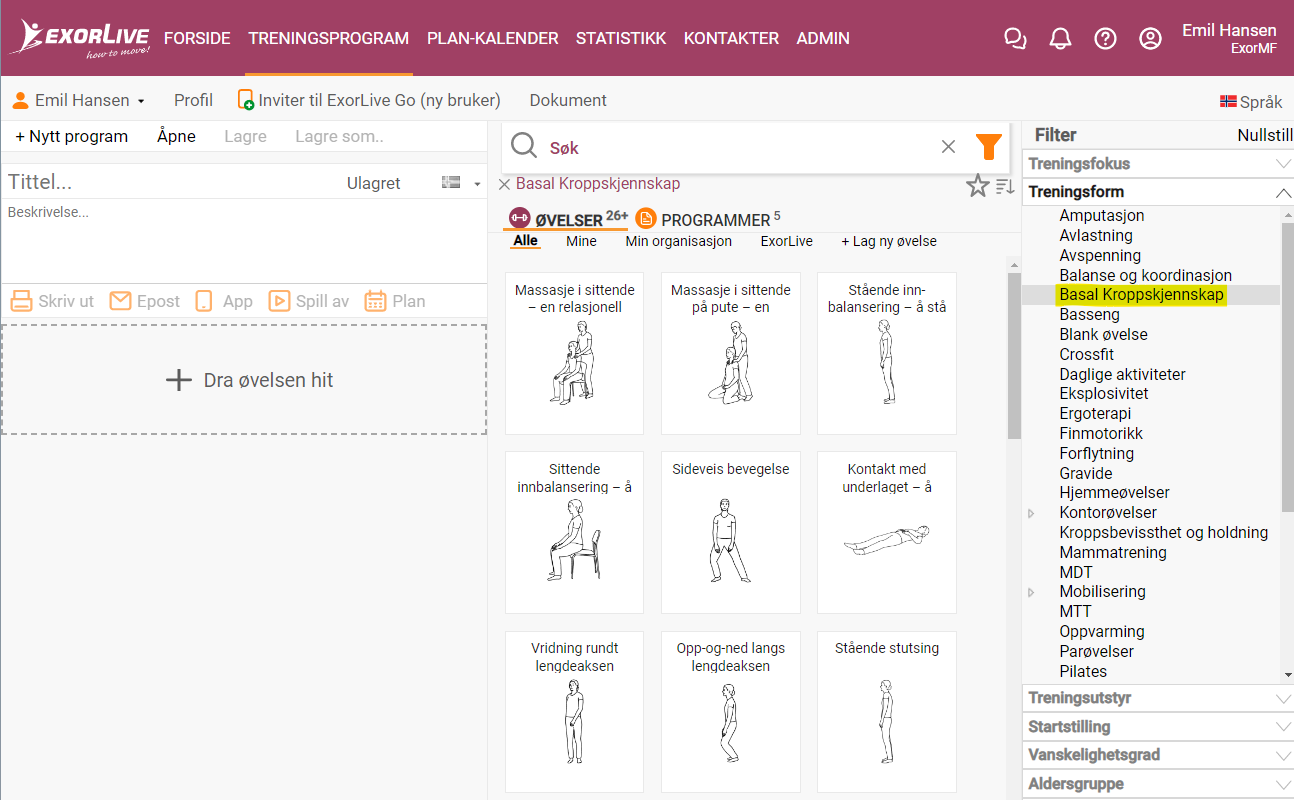Select the Kontakt med underlaget exercise
Viewport: 1294px width, 800px height.
click(887, 532)
